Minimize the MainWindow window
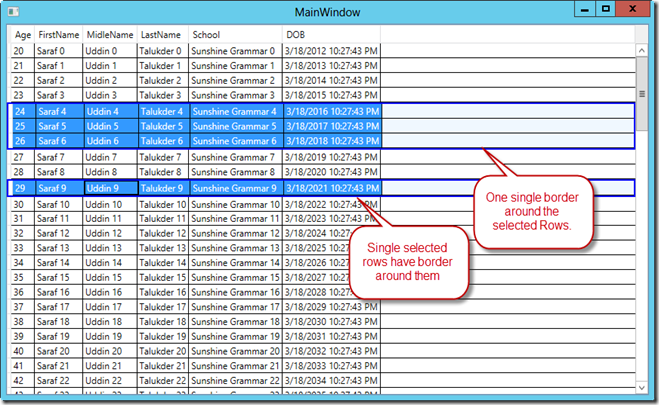The image size is (659, 405). point(585,9)
